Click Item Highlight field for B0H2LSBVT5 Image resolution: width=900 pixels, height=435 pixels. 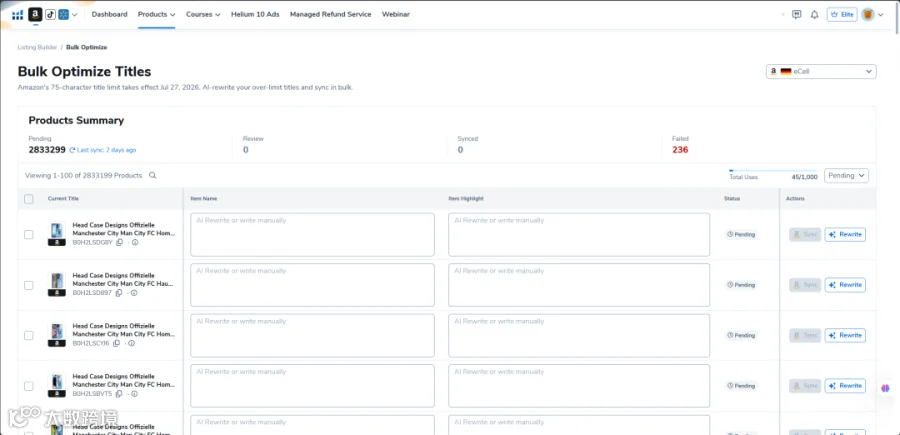579,386
